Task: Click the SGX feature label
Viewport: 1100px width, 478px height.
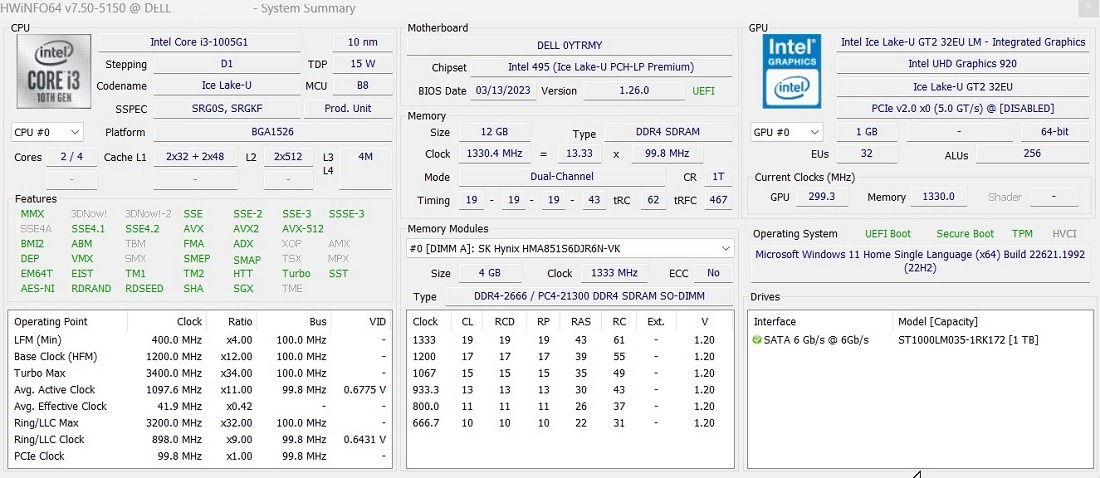Action: [243, 288]
